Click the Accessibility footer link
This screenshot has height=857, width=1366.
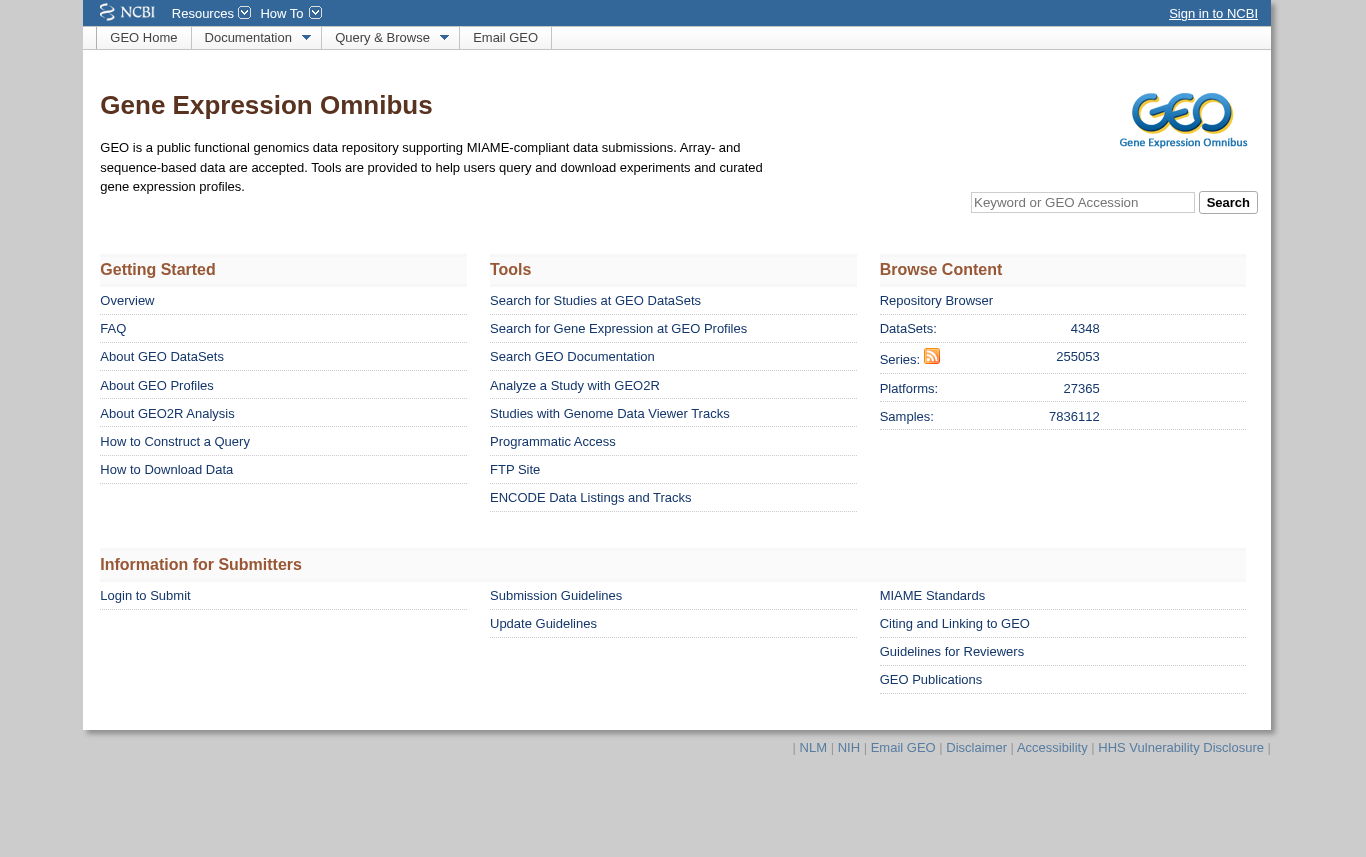tap(1052, 748)
